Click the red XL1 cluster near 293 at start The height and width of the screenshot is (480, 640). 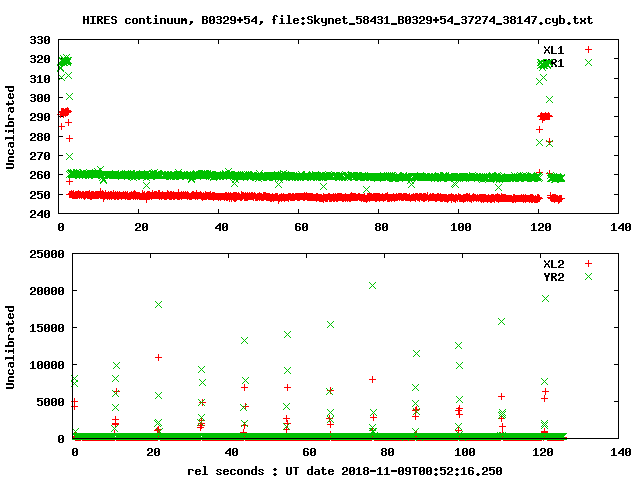click(x=64, y=112)
